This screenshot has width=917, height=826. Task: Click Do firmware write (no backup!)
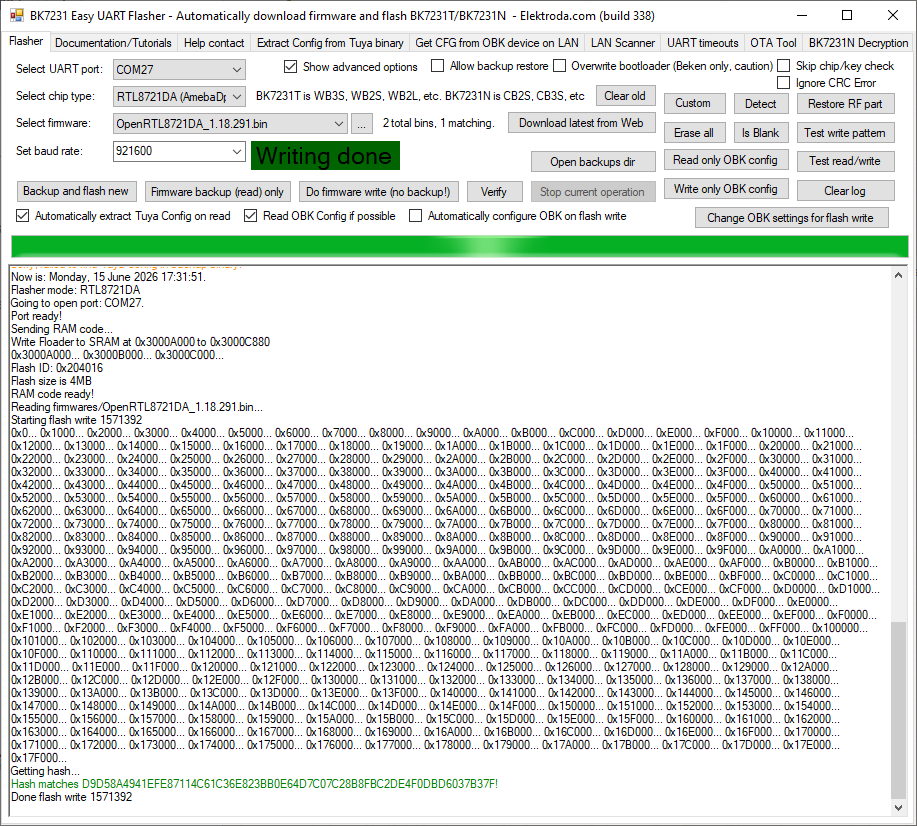[x=378, y=192]
